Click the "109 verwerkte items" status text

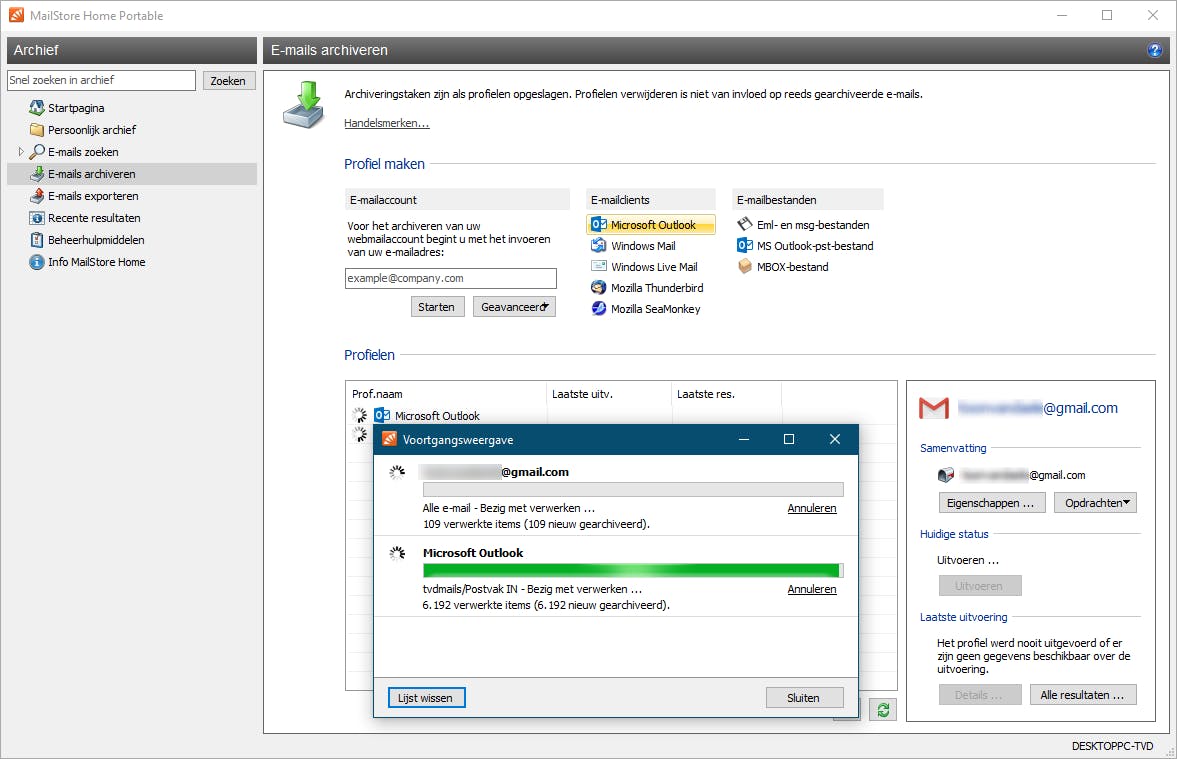pyautogui.click(x=536, y=524)
